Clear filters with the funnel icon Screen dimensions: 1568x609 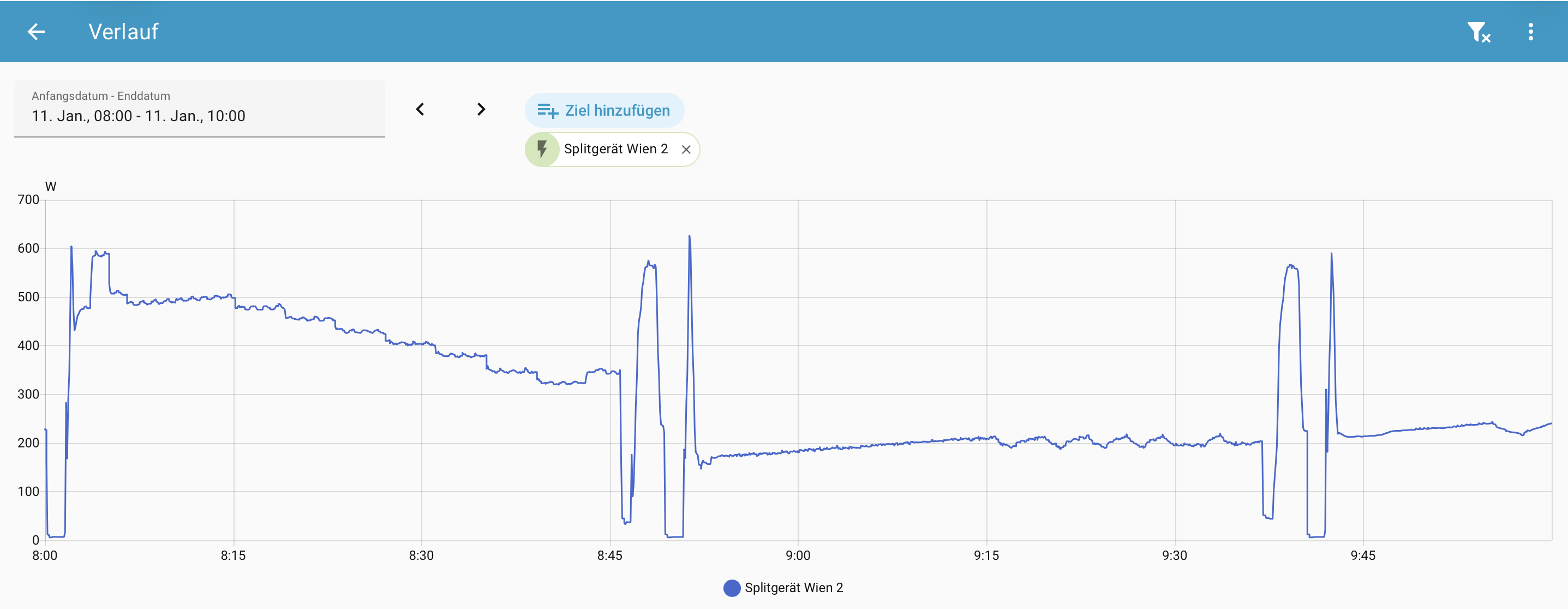[x=1478, y=32]
